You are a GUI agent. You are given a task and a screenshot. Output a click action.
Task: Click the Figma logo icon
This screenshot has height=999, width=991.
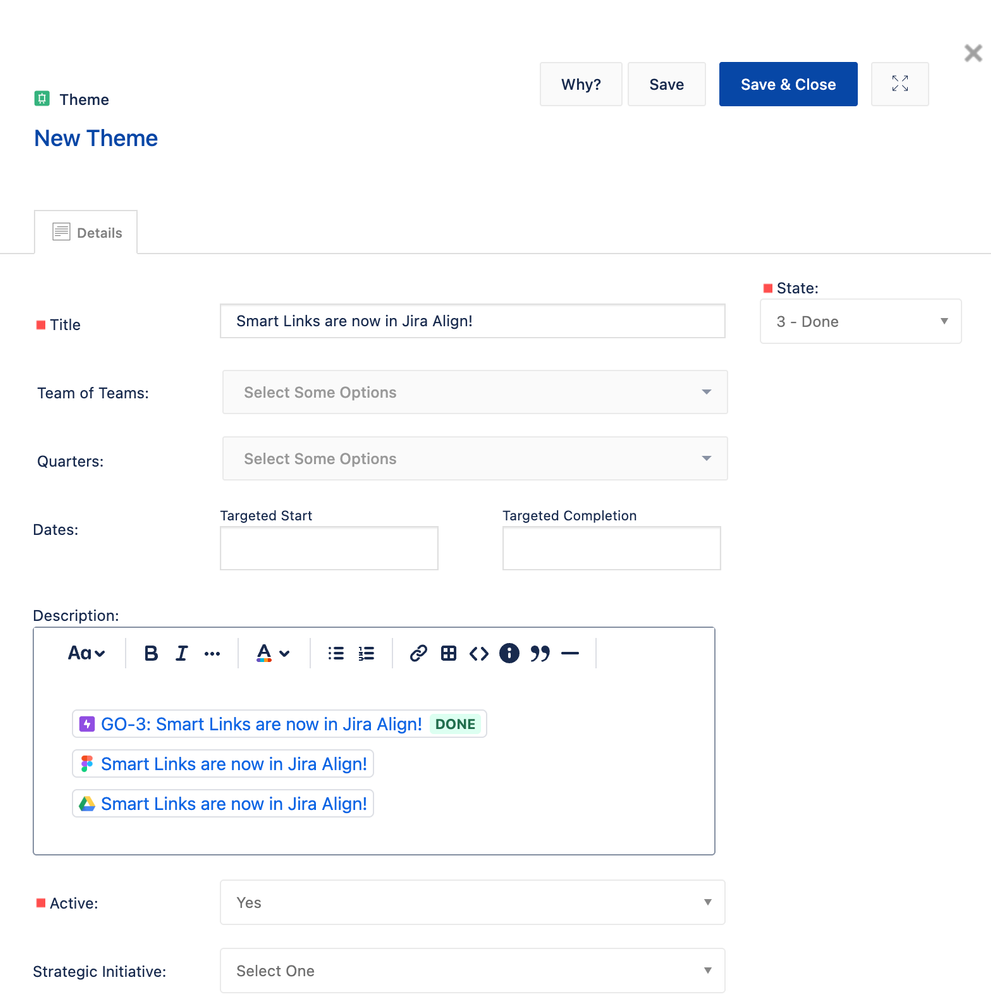click(87, 764)
